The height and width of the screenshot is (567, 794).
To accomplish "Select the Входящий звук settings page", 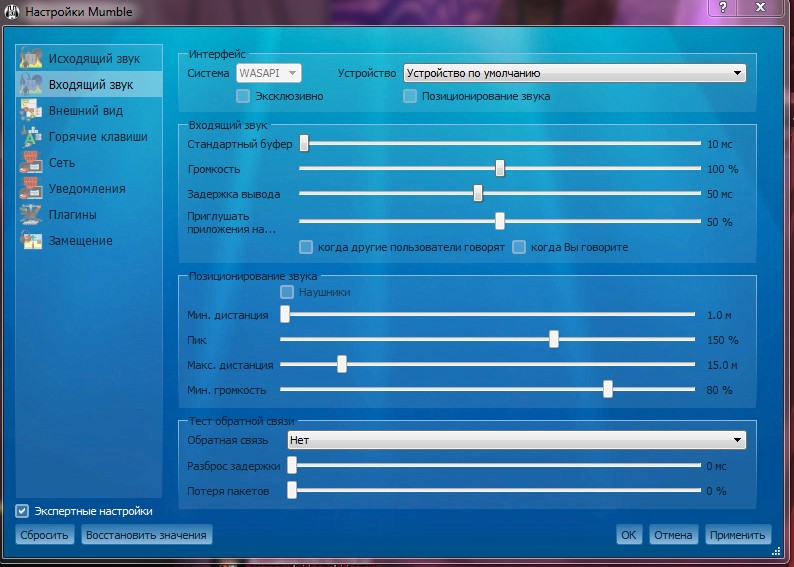I will click(91, 85).
